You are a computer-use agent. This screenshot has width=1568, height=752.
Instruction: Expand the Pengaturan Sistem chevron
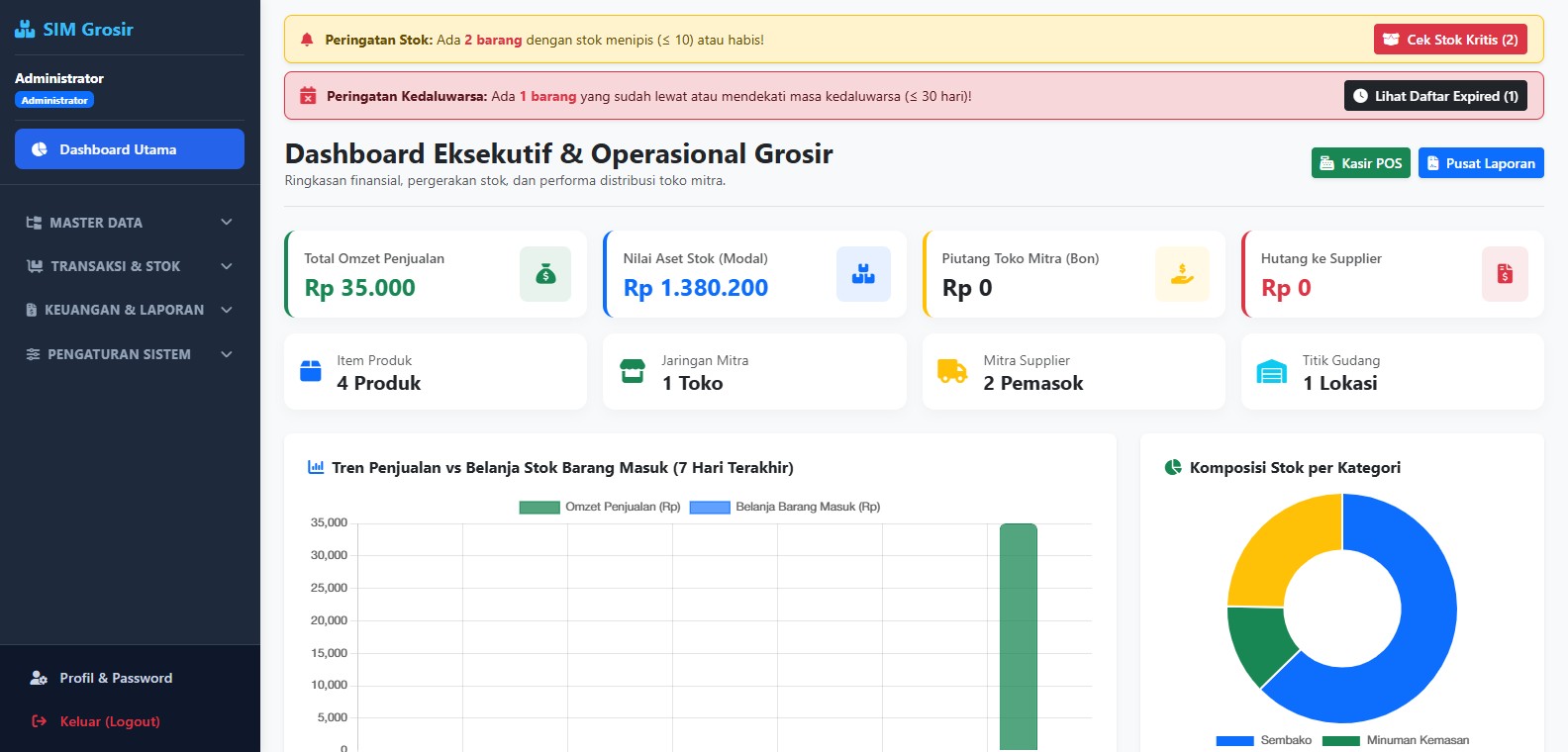tap(227, 354)
